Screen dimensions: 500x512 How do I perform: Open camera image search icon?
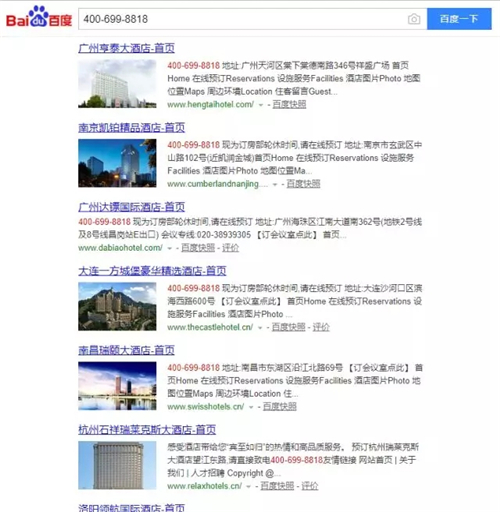[x=414, y=19]
